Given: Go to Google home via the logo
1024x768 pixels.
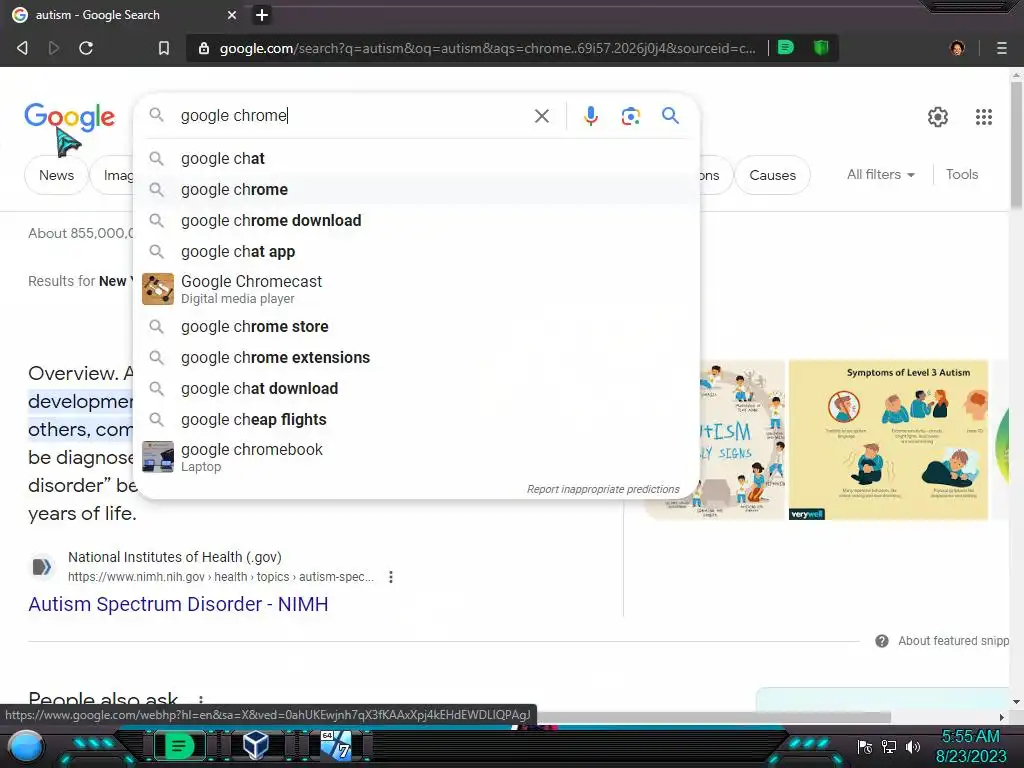Looking at the screenshot, I should tap(69, 117).
